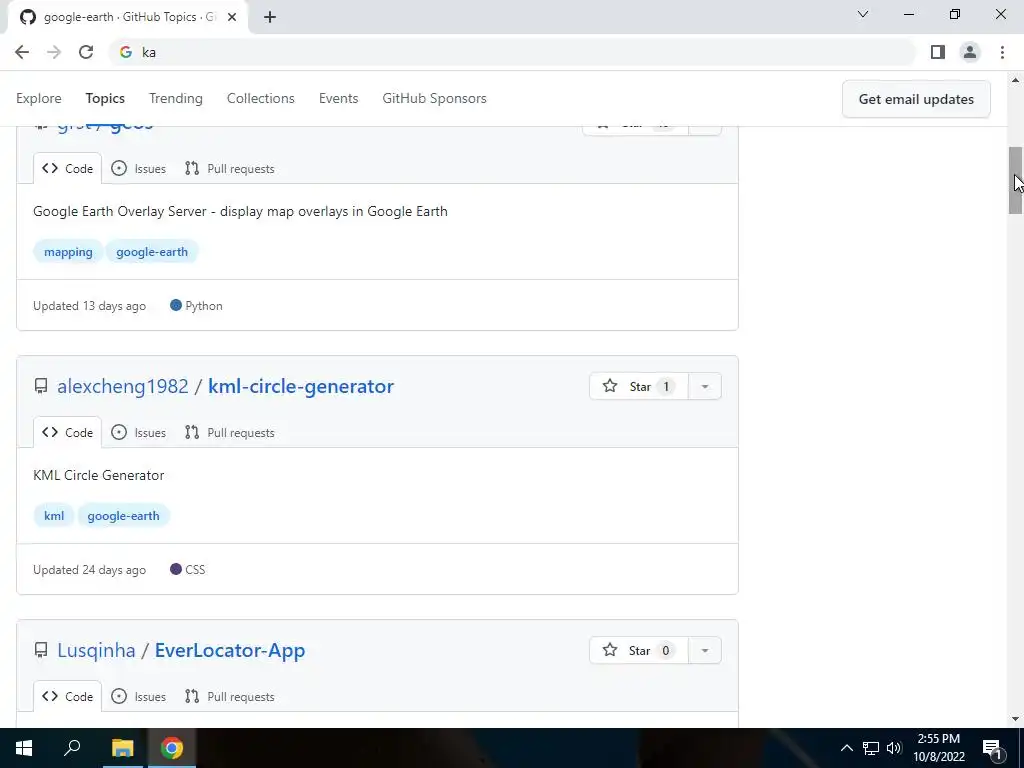Focus the address bar containing 'ka'
Screen dimensions: 1024x768
(x=512, y=52)
